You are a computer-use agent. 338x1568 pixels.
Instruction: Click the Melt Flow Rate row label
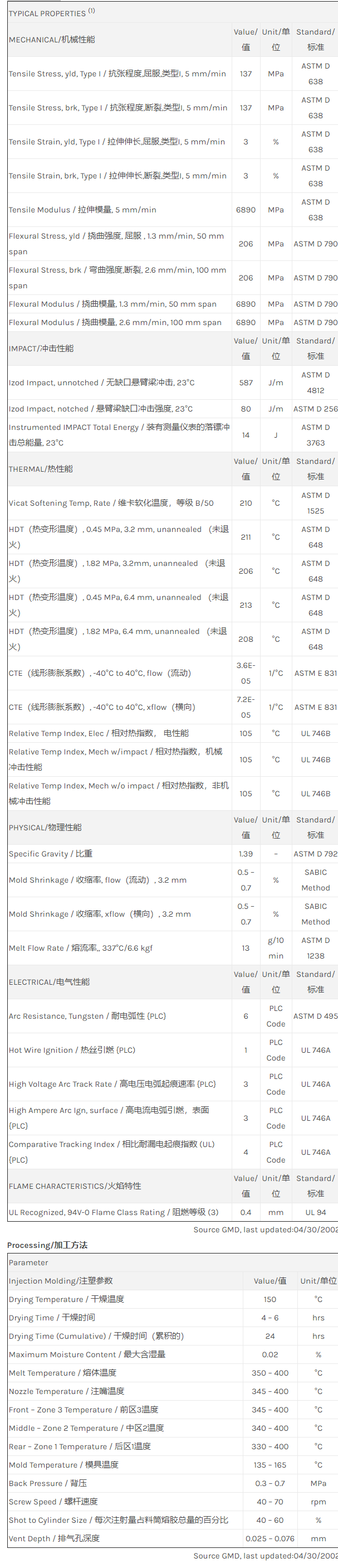coord(80,948)
